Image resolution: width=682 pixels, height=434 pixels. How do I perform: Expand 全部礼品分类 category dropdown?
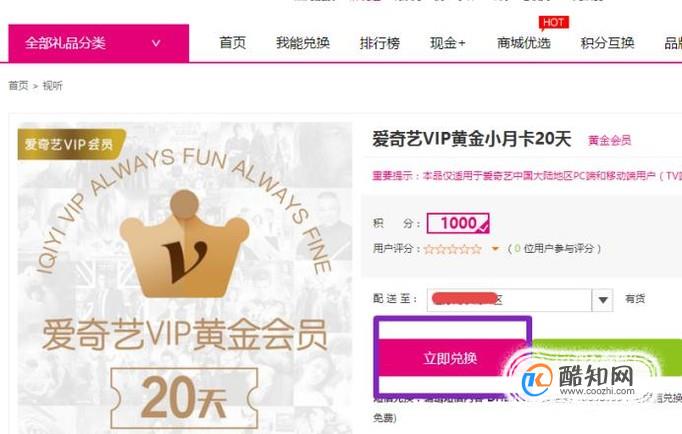pyautogui.click(x=99, y=43)
